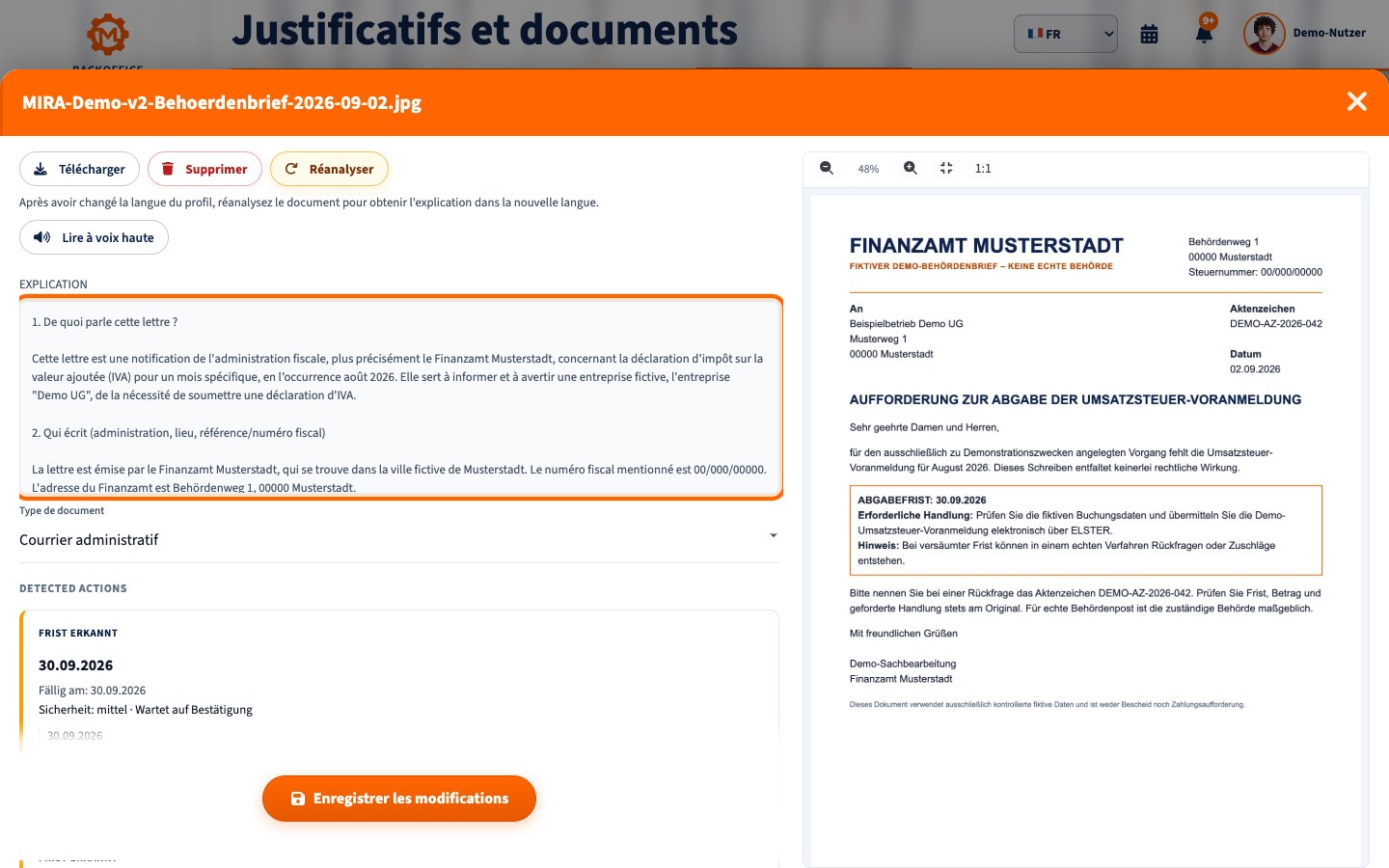Click the Justificatifs et documents page title

tap(484, 30)
